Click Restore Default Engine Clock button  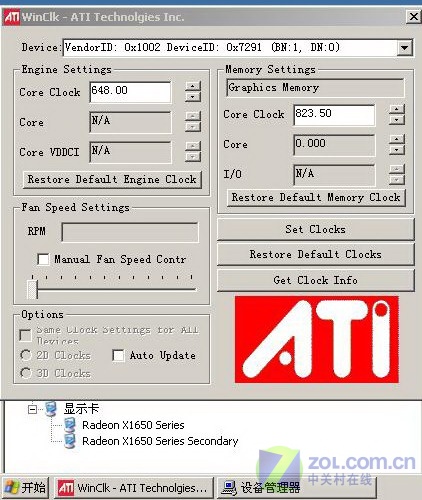click(112, 180)
